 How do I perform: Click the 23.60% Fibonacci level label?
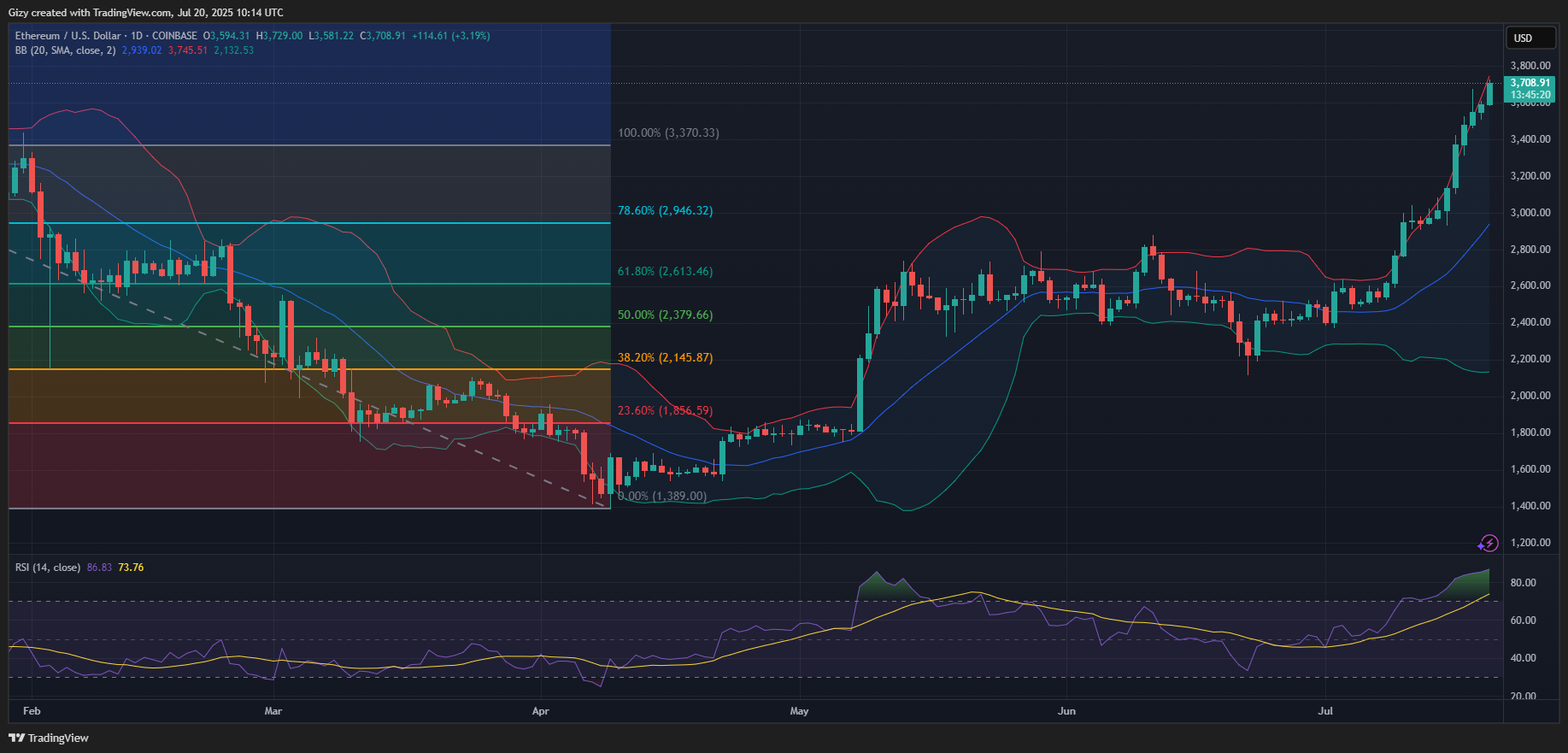(x=664, y=411)
